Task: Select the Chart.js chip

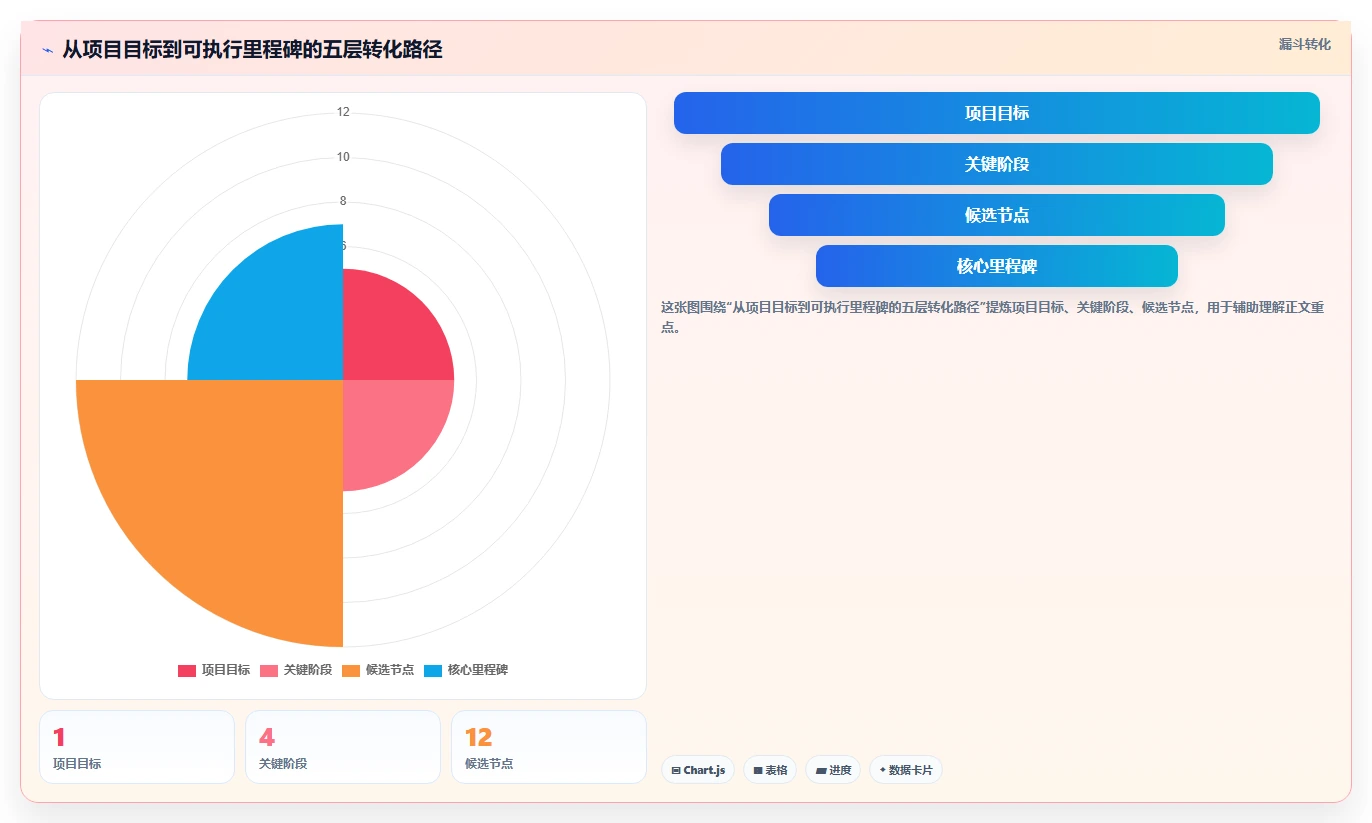Action: click(697, 770)
